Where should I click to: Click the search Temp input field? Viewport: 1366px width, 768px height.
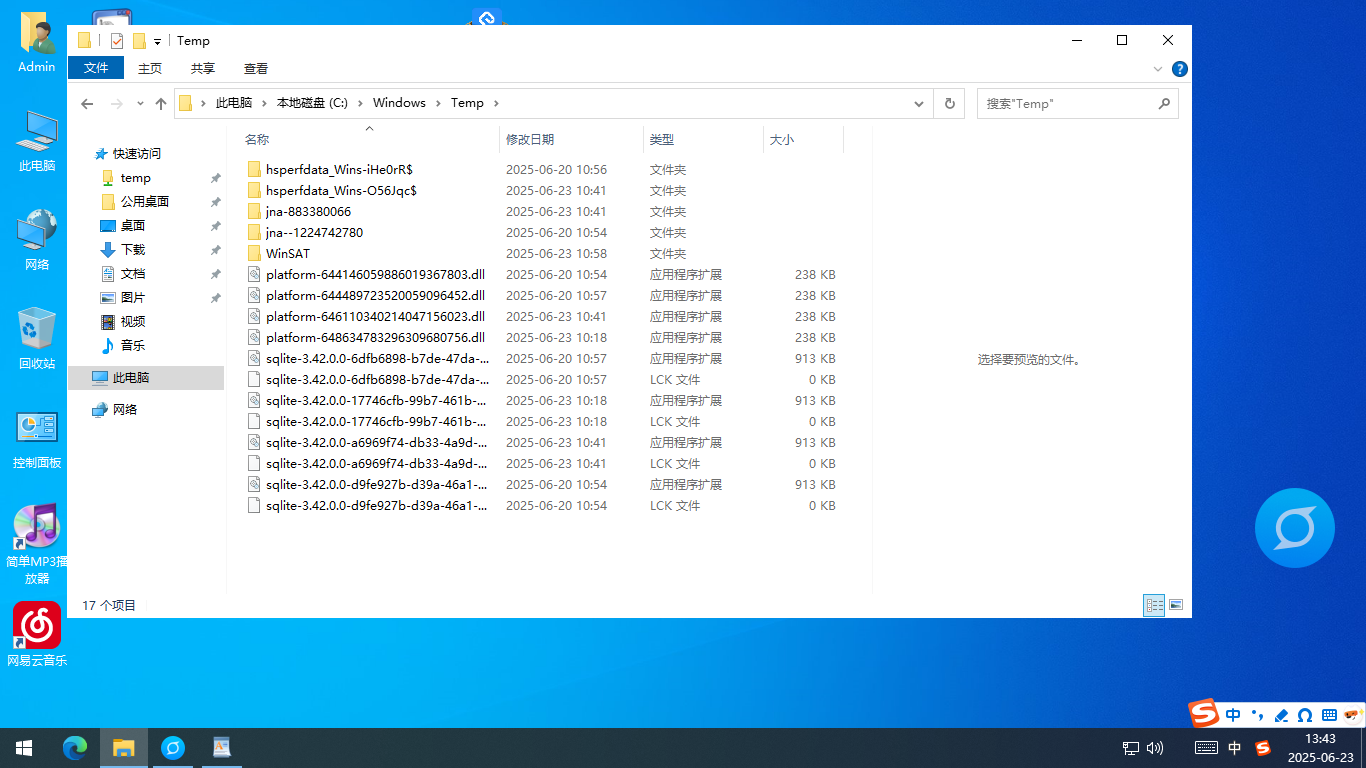[x=1065, y=103]
